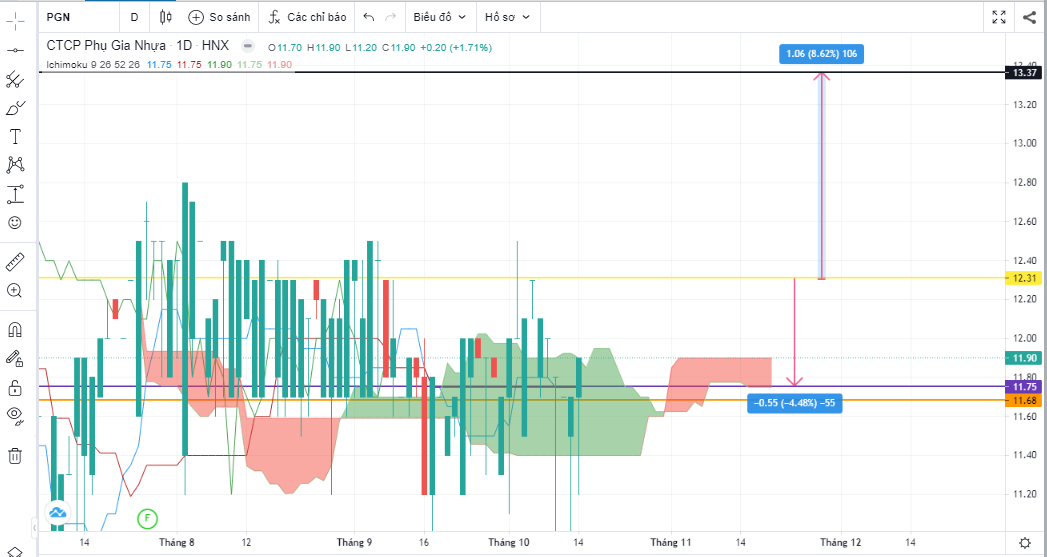Delete all drawings with trash icon

coord(15,456)
